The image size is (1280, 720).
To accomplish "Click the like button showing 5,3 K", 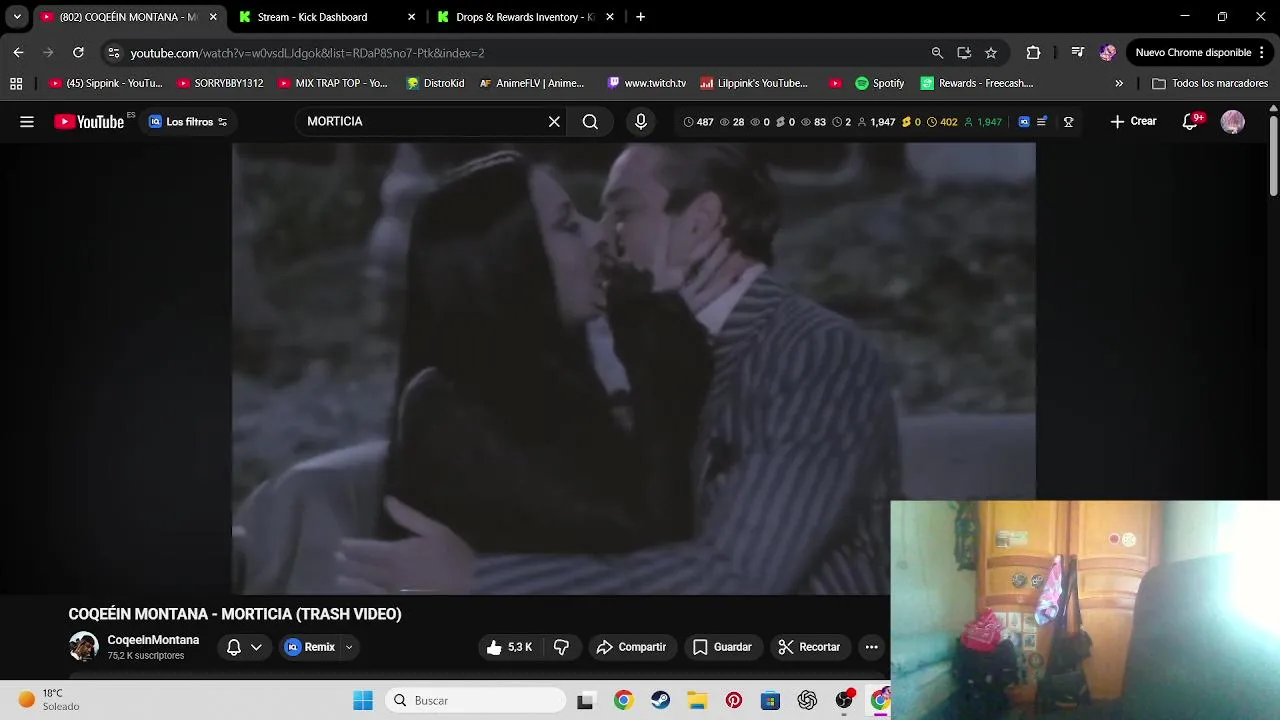I will click(x=509, y=647).
